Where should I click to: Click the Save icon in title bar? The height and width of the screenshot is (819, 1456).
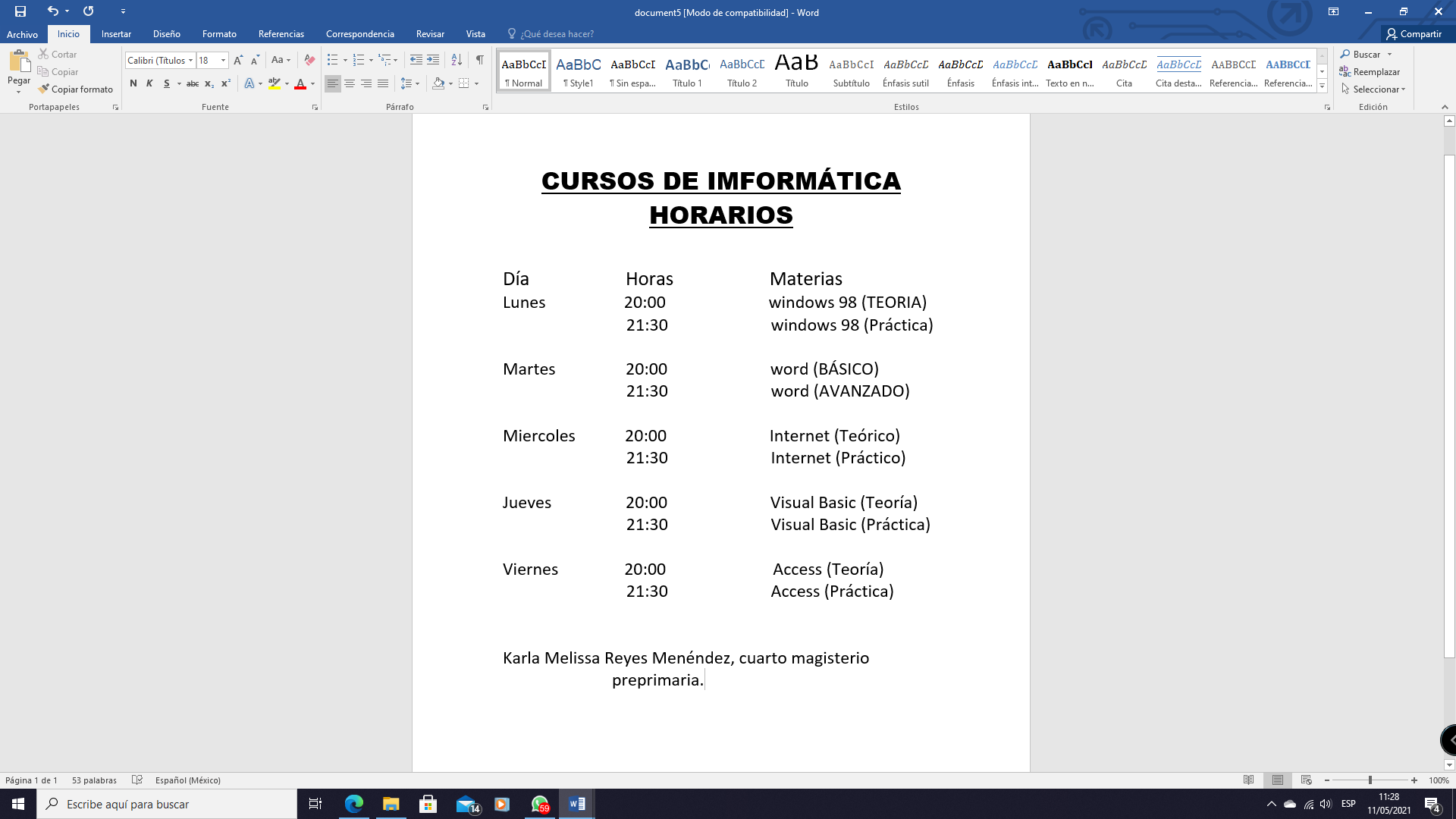(x=20, y=11)
